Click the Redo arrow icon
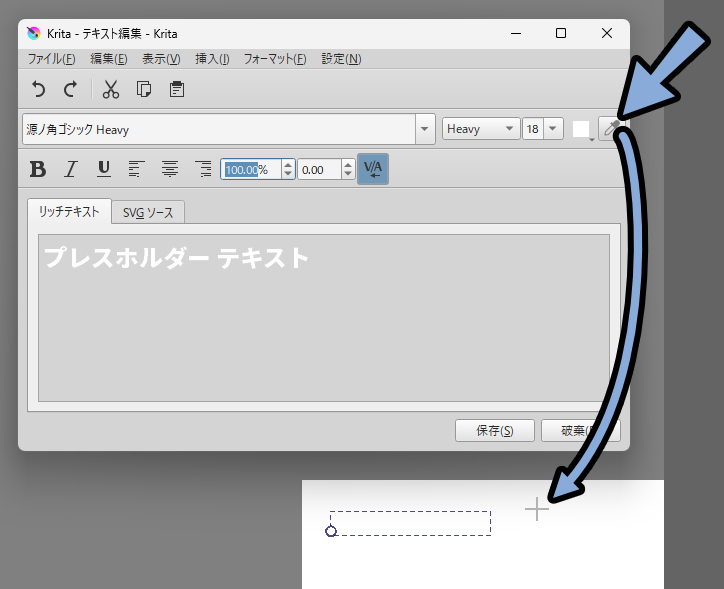 tap(70, 90)
